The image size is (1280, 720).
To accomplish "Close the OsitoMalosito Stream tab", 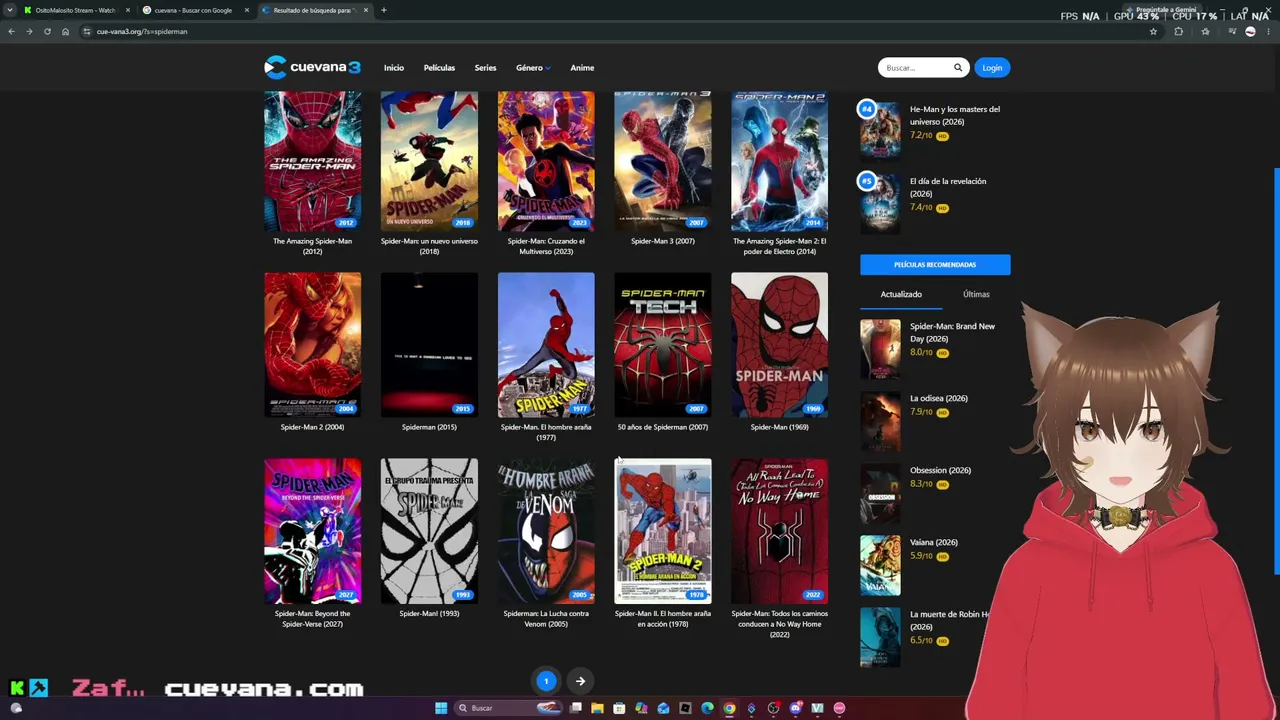I will [x=127, y=10].
